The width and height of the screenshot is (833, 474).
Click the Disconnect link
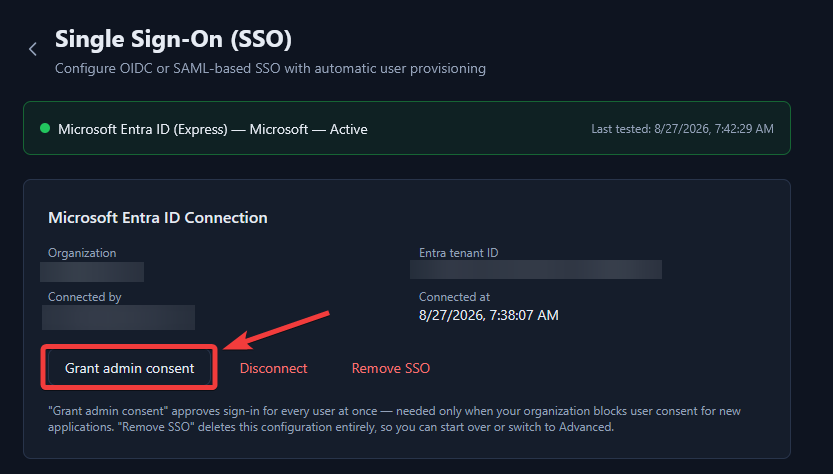pos(273,368)
